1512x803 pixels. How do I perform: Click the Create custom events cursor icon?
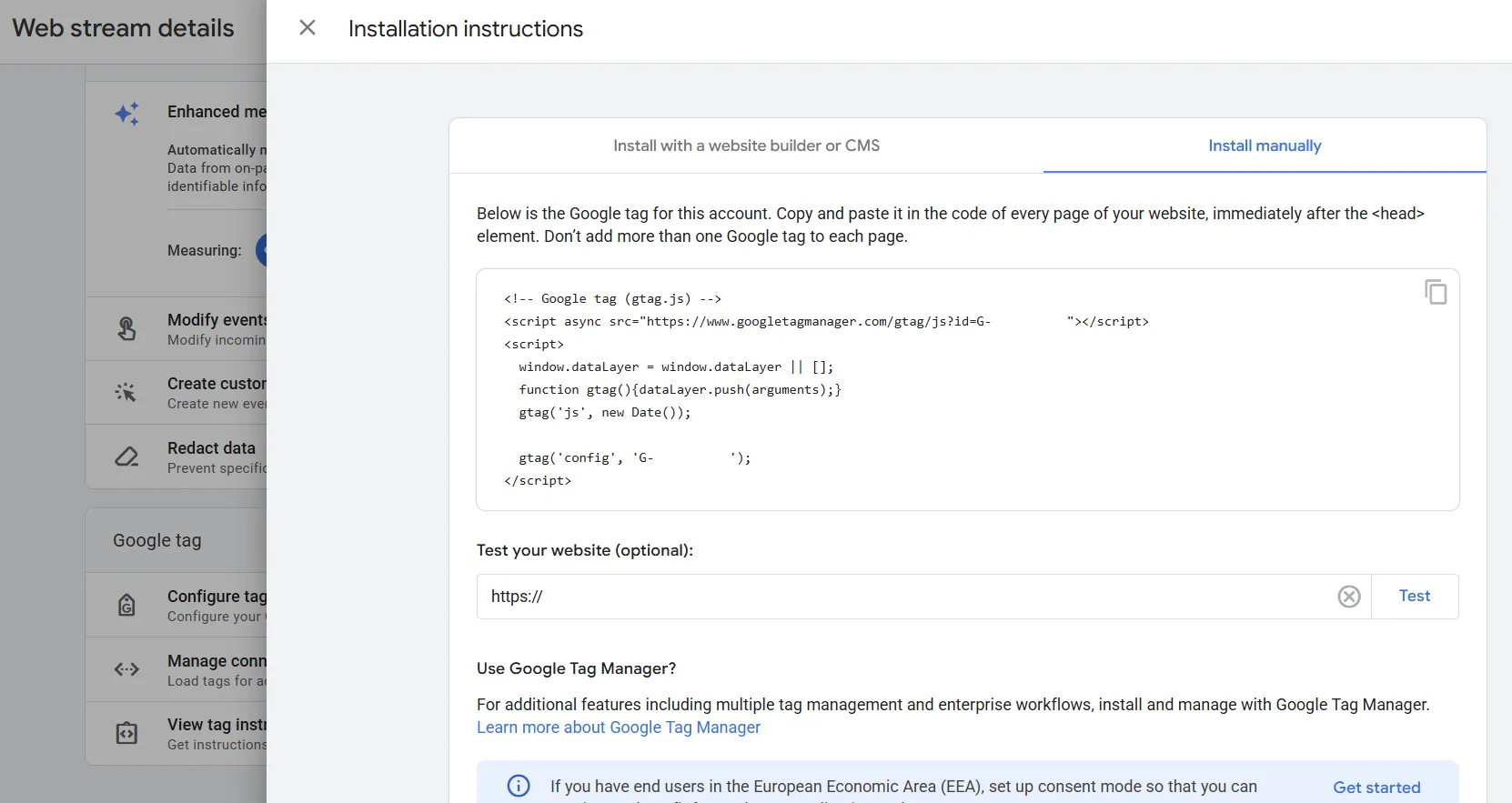point(126,392)
